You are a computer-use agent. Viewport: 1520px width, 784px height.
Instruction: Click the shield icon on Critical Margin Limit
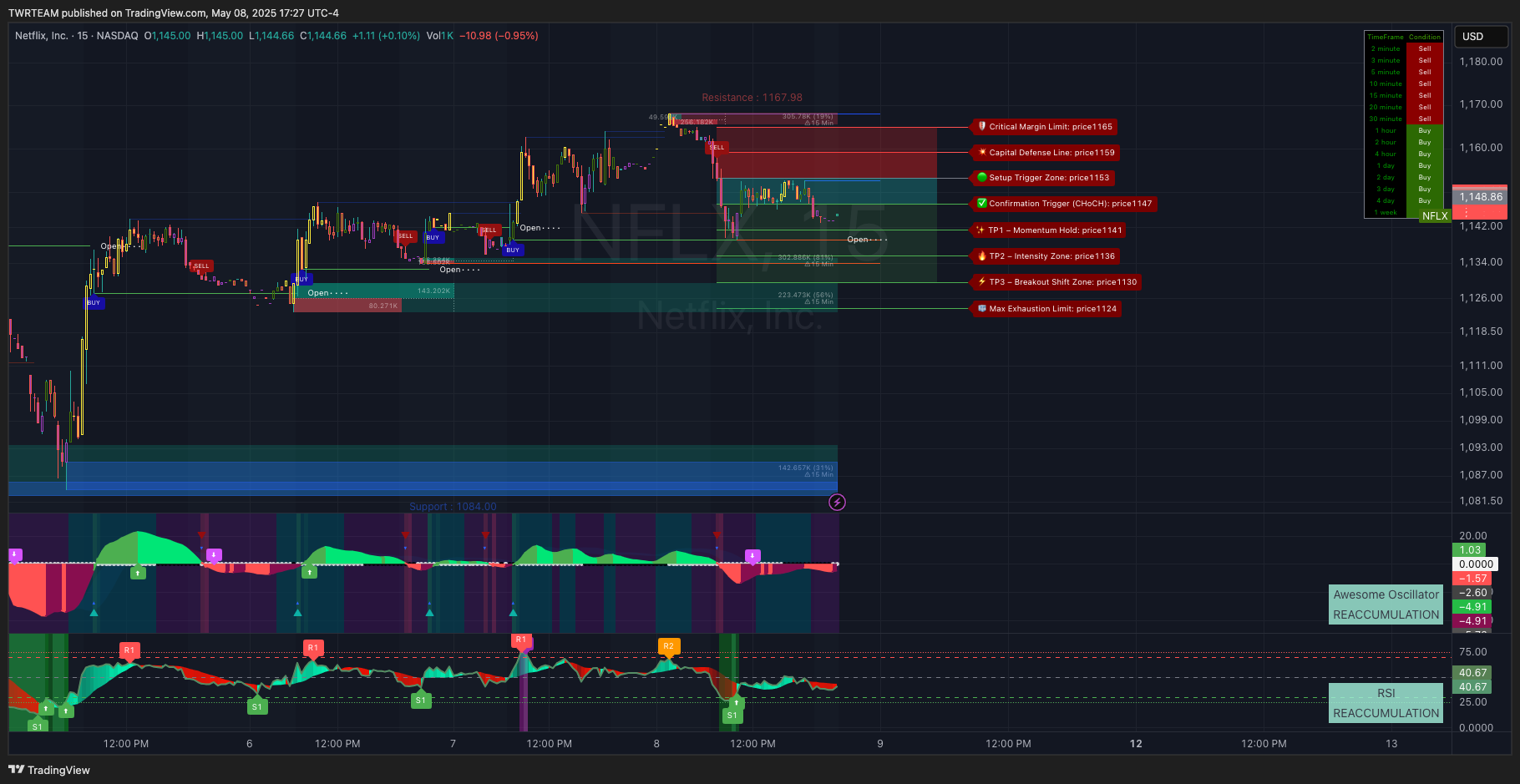(982, 127)
